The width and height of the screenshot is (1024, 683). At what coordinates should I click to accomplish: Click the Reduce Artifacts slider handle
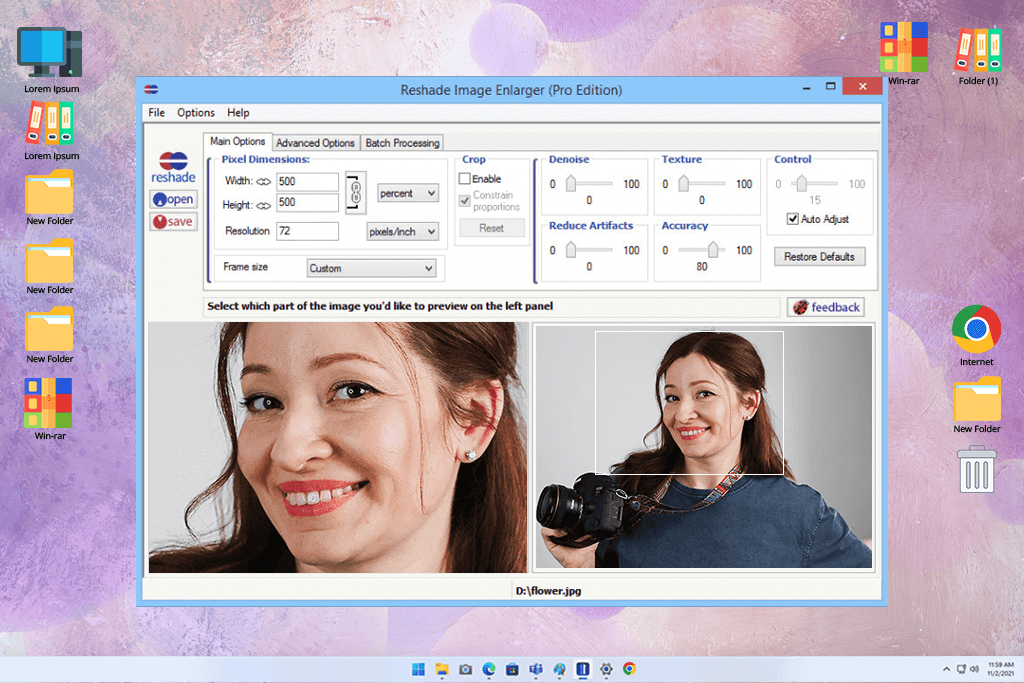pos(571,249)
